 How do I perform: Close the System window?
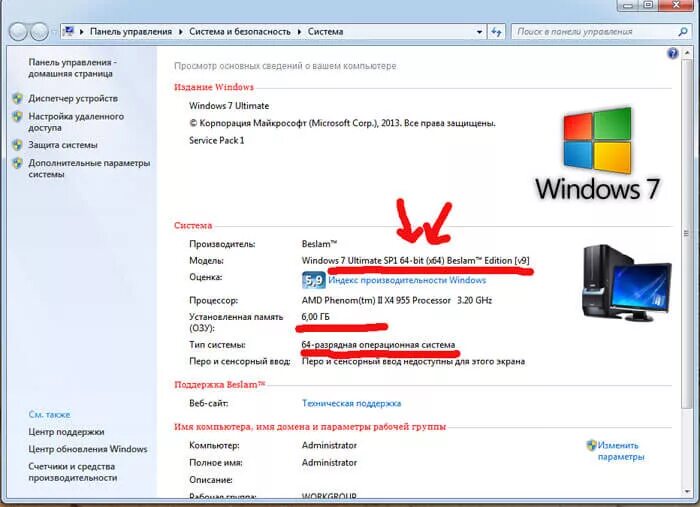676,5
